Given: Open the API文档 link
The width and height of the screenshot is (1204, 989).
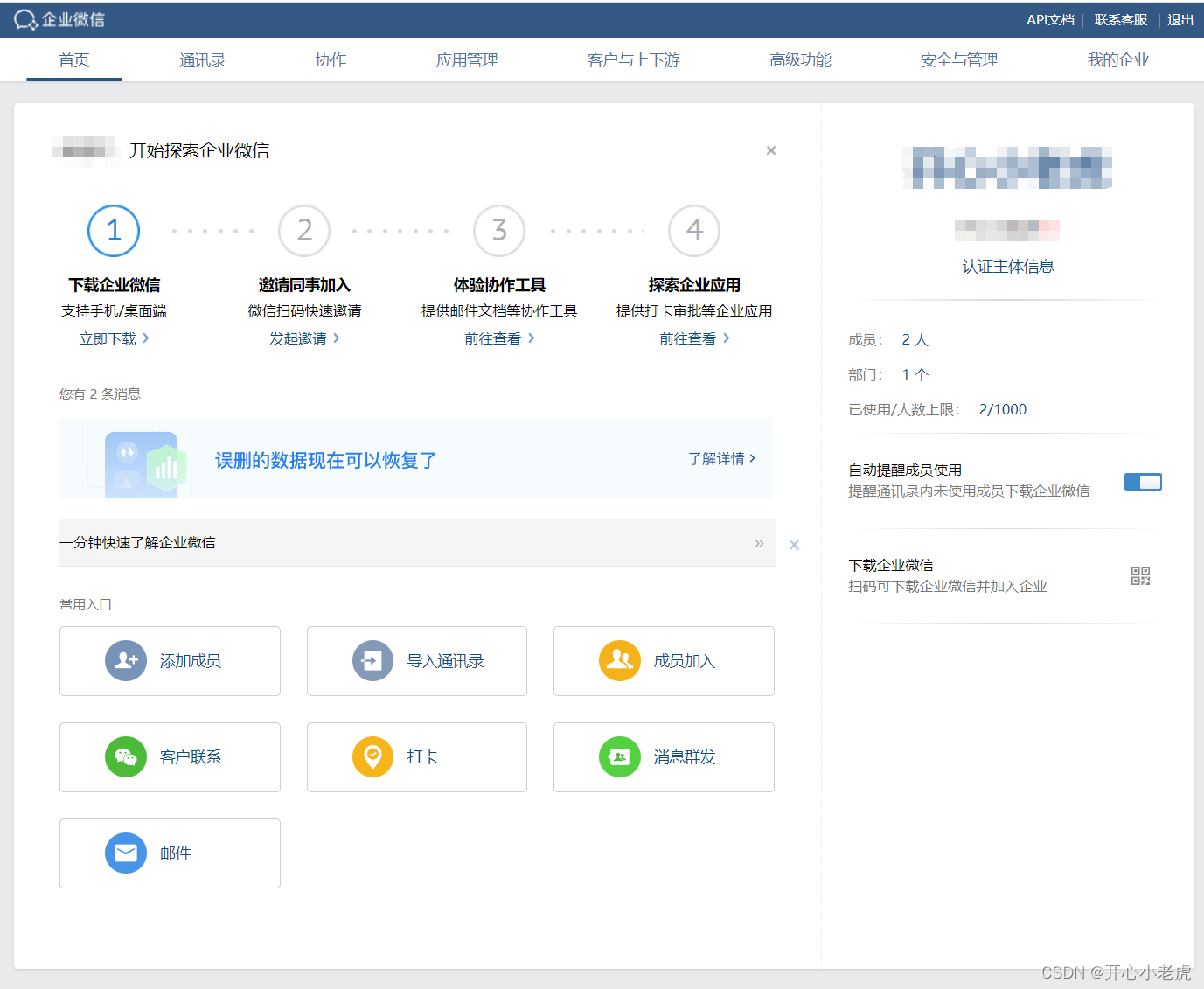Looking at the screenshot, I should coord(1050,19).
